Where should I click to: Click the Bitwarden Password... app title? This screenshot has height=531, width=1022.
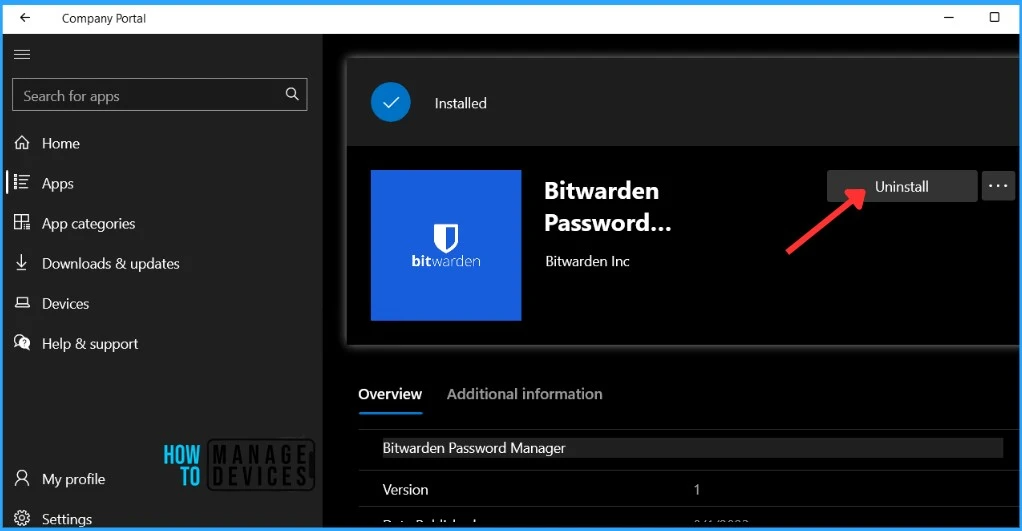pos(607,207)
